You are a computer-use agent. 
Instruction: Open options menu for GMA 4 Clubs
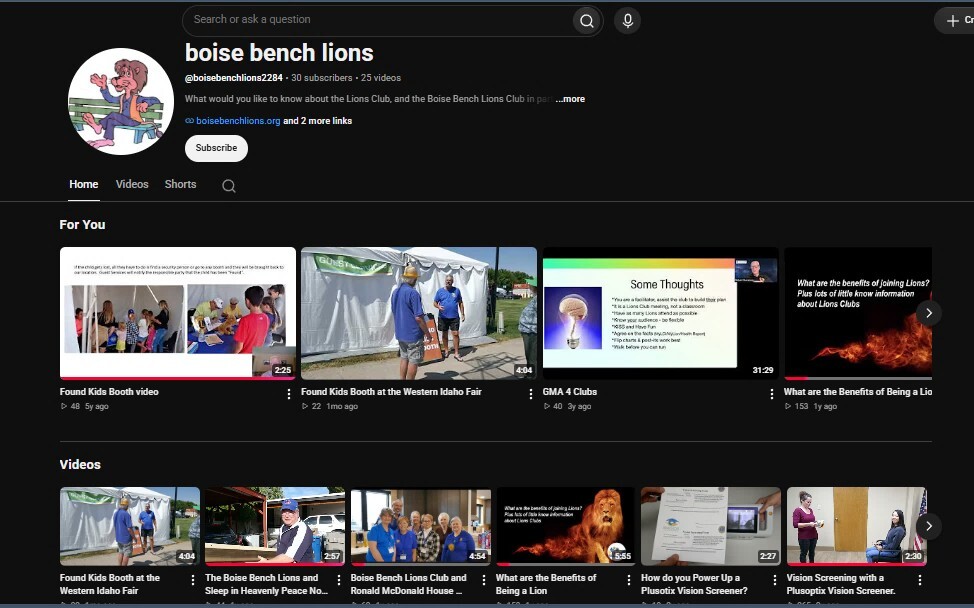[771, 394]
